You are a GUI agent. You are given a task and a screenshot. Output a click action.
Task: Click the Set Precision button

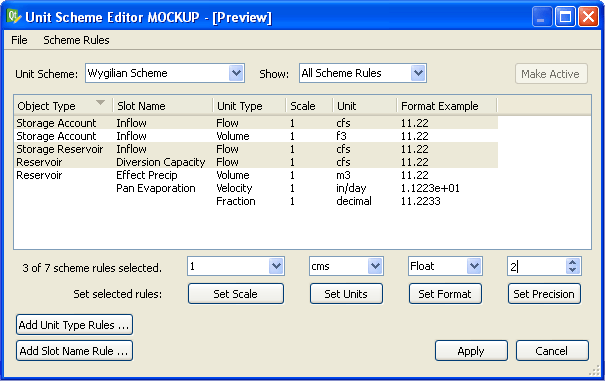coord(544,294)
